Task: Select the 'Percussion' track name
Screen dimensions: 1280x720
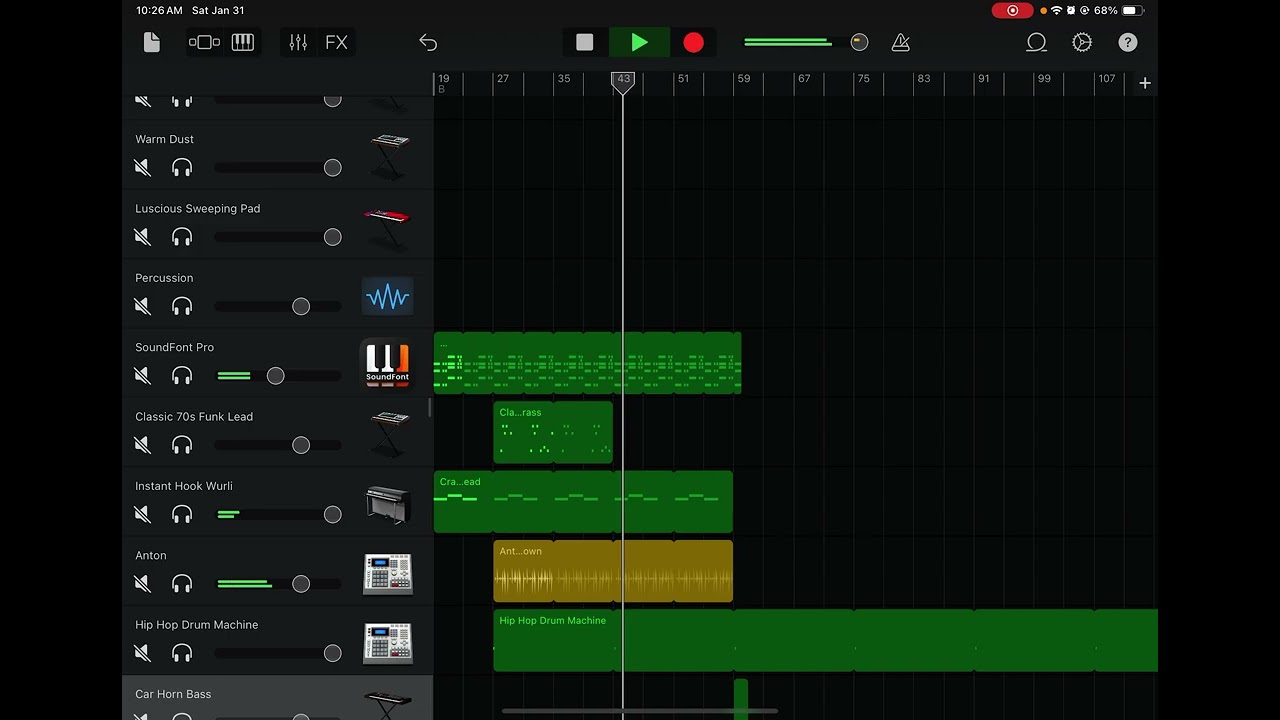Action: point(164,278)
